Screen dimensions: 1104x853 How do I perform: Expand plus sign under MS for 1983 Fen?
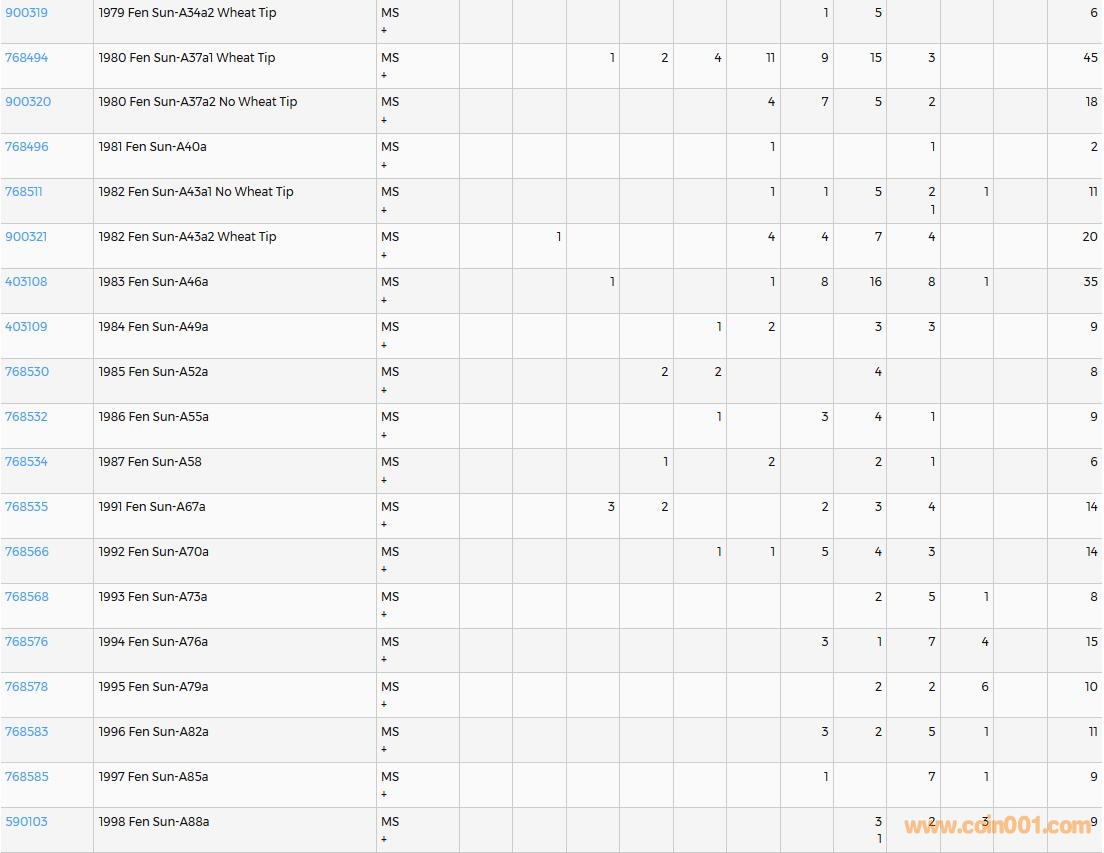pyautogui.click(x=384, y=301)
